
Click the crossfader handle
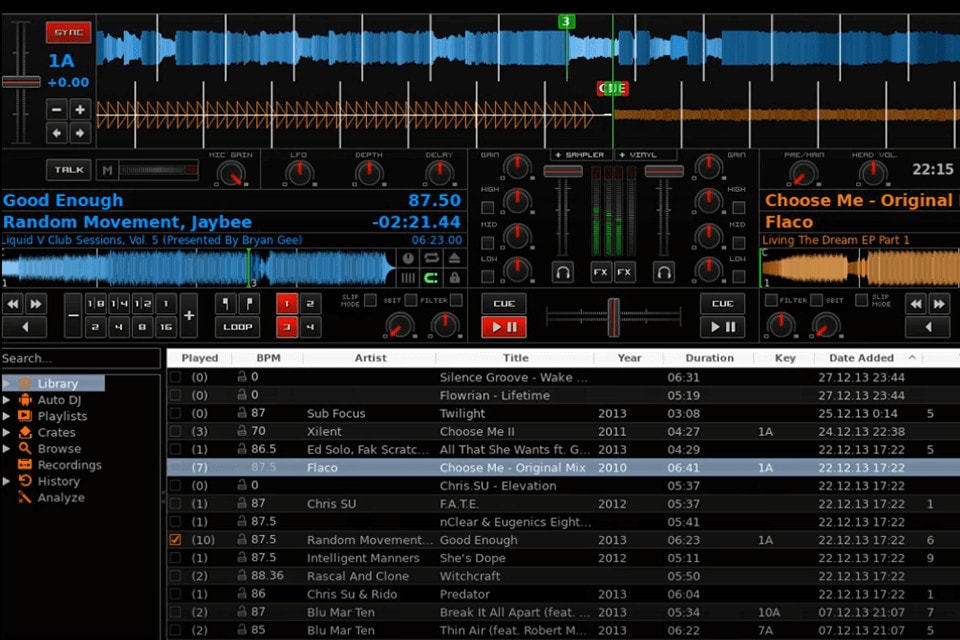click(x=613, y=317)
